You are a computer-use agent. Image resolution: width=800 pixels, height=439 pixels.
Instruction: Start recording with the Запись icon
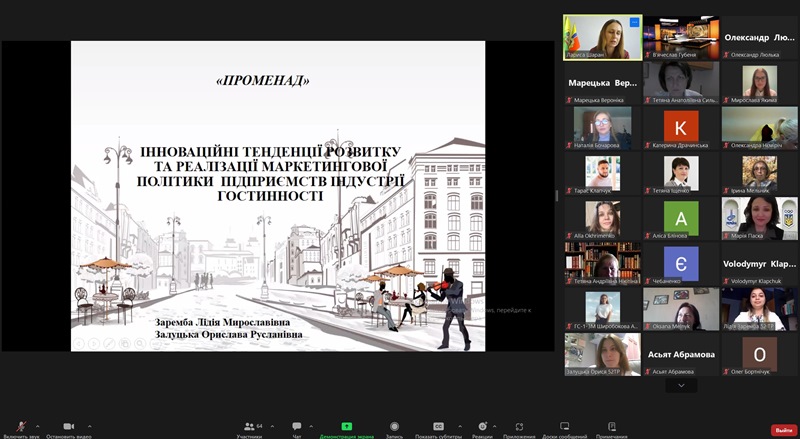click(x=394, y=427)
